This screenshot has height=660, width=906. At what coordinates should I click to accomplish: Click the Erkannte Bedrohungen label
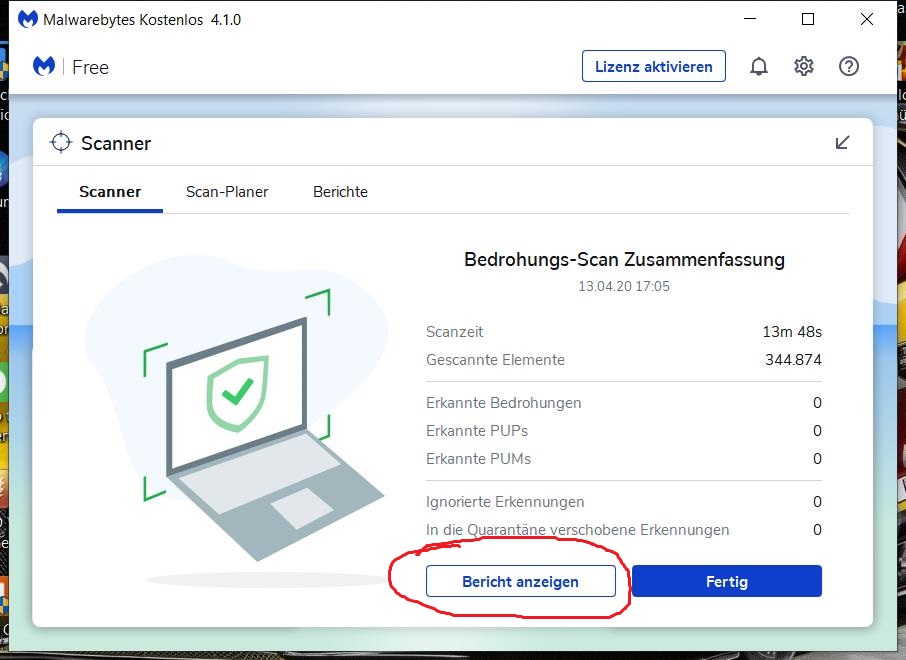[x=503, y=403]
